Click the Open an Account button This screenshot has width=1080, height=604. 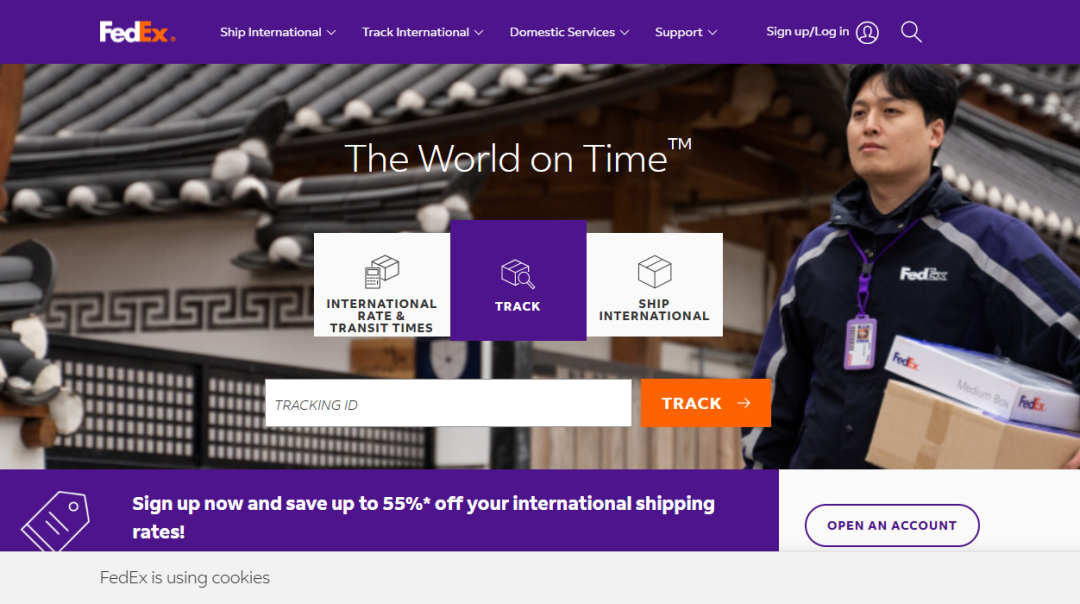pos(892,525)
